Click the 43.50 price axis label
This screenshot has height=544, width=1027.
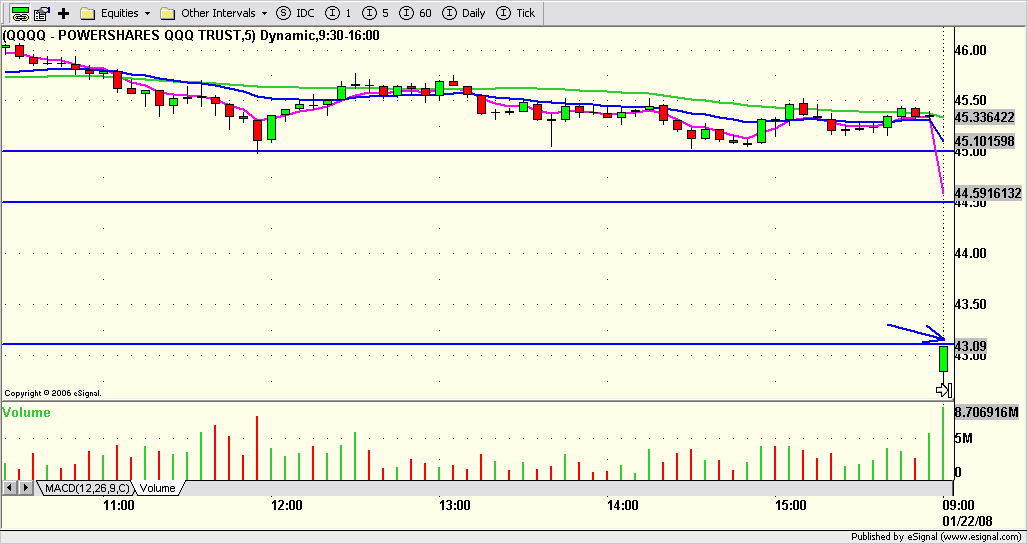(972, 304)
